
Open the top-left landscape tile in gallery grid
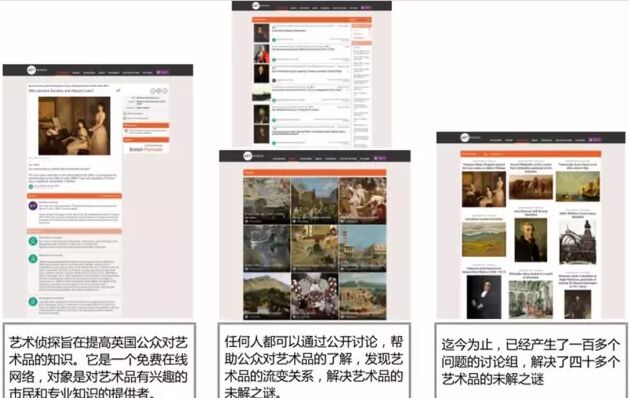click(x=267, y=201)
